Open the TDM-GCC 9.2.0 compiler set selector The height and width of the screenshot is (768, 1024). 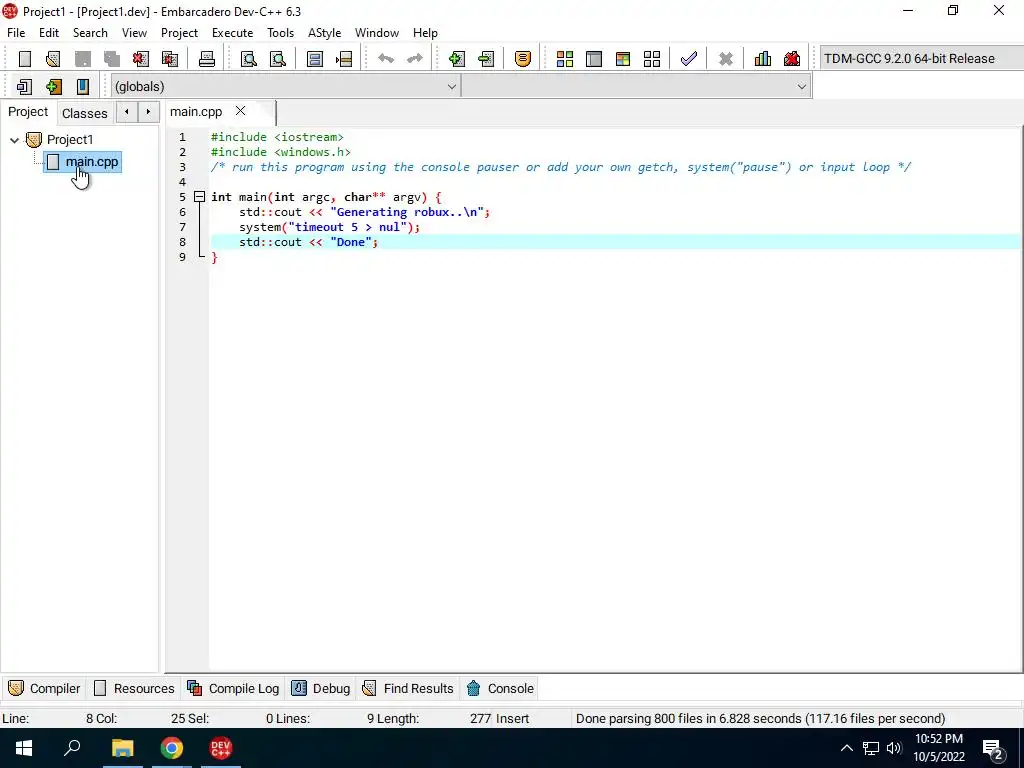click(921, 59)
